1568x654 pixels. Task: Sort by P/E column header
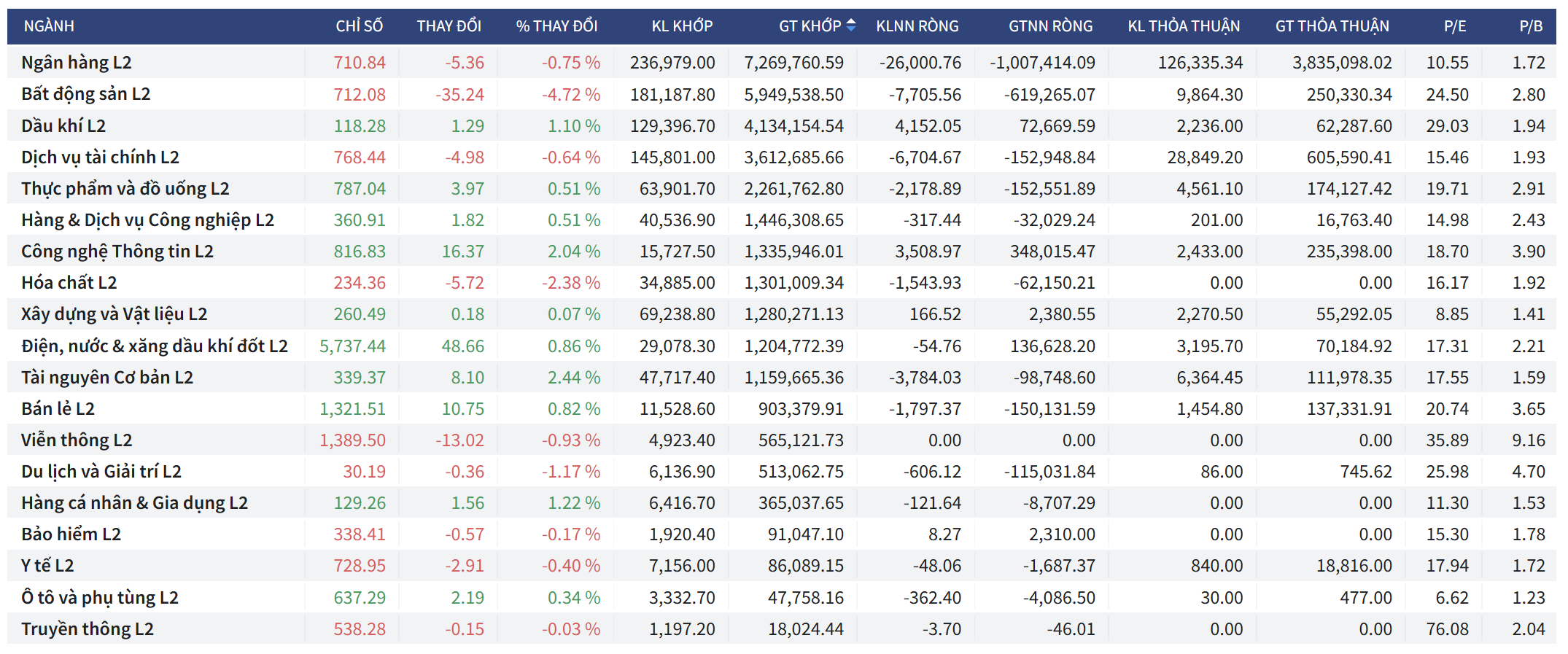1454,26
